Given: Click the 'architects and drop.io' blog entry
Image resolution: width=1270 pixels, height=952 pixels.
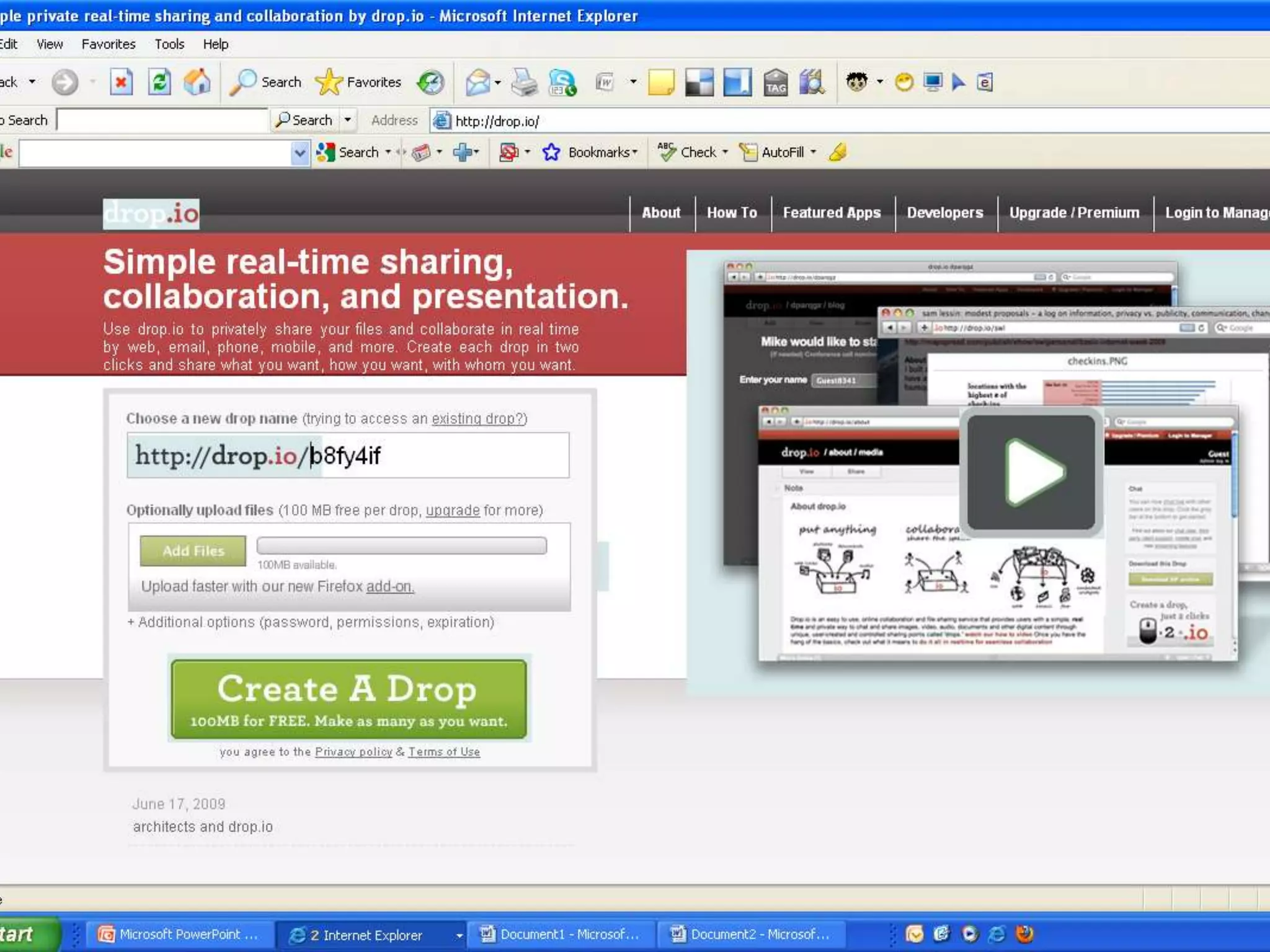Looking at the screenshot, I should click(203, 827).
